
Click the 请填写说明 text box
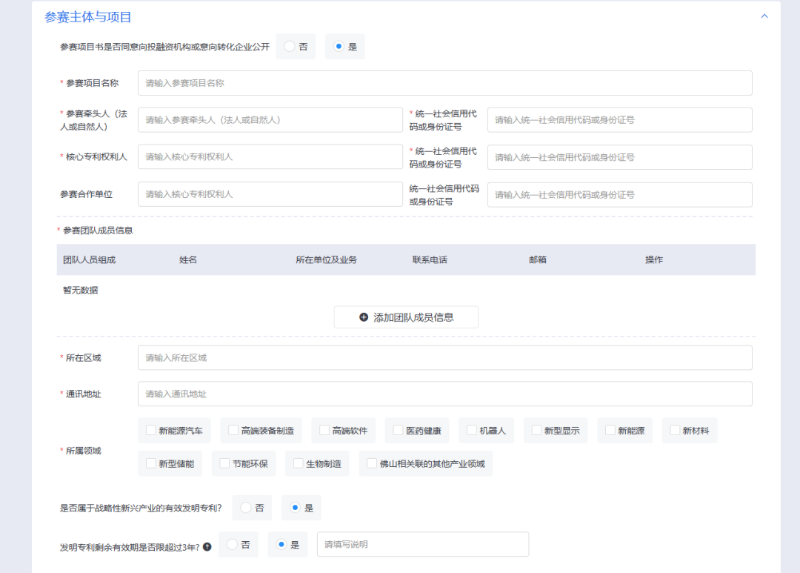click(422, 545)
